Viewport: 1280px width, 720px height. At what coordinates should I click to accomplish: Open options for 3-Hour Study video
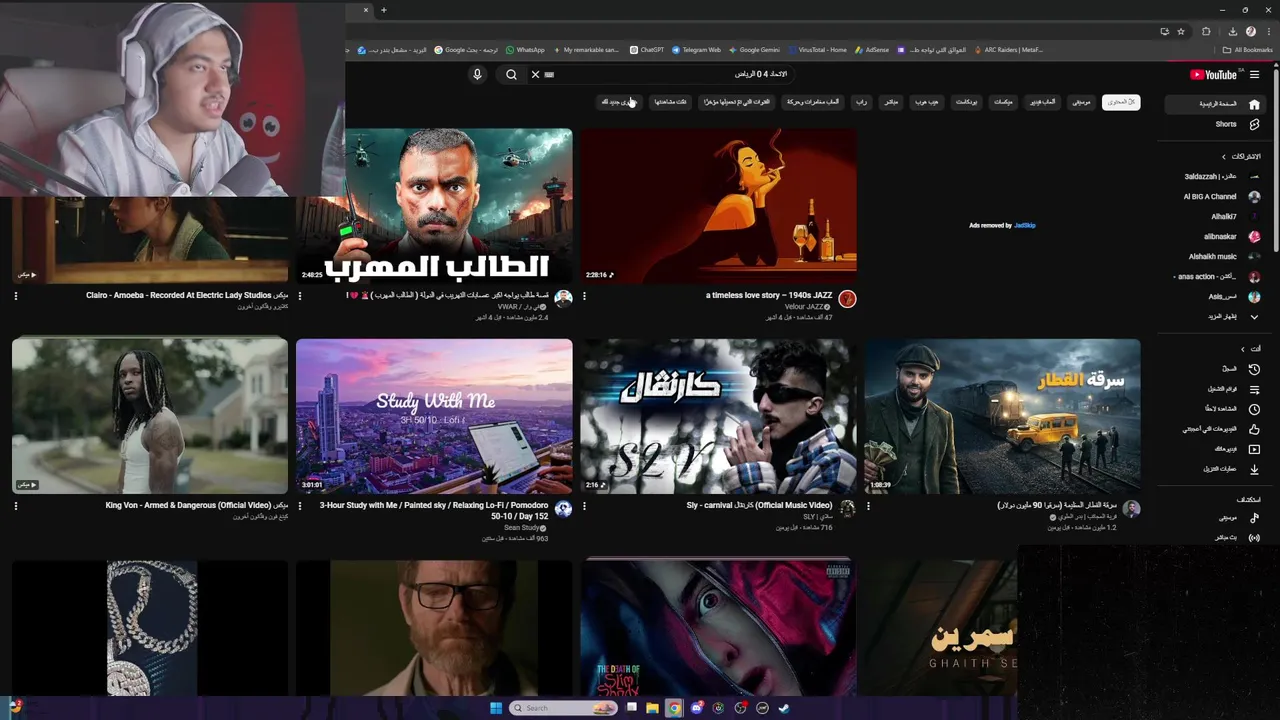(x=300, y=506)
